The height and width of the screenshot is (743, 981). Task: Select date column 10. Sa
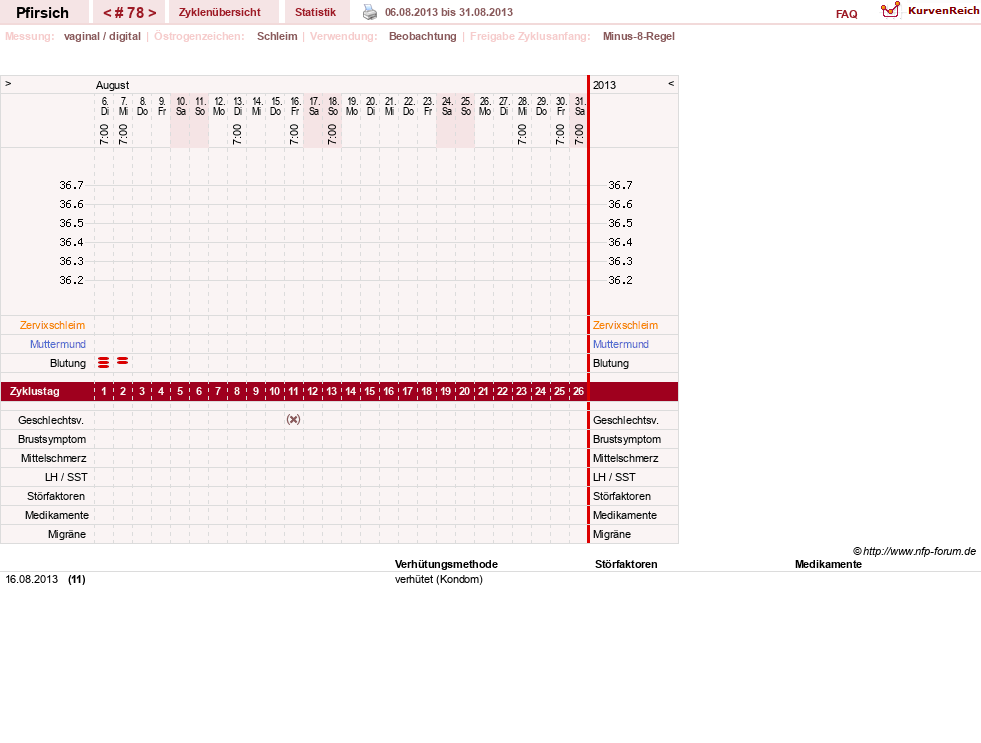tap(181, 106)
